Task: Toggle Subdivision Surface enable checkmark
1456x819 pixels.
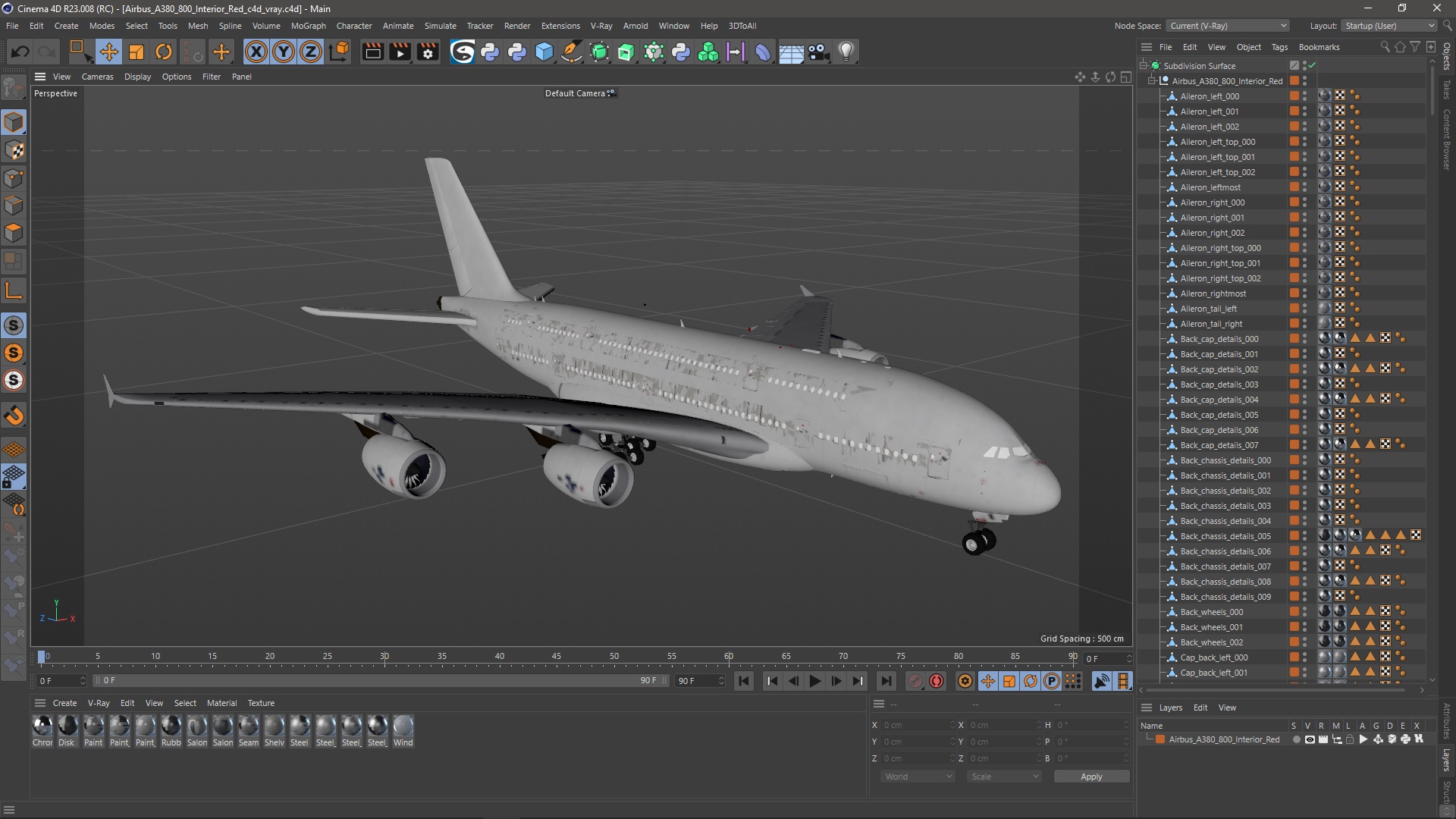Action: [1312, 66]
